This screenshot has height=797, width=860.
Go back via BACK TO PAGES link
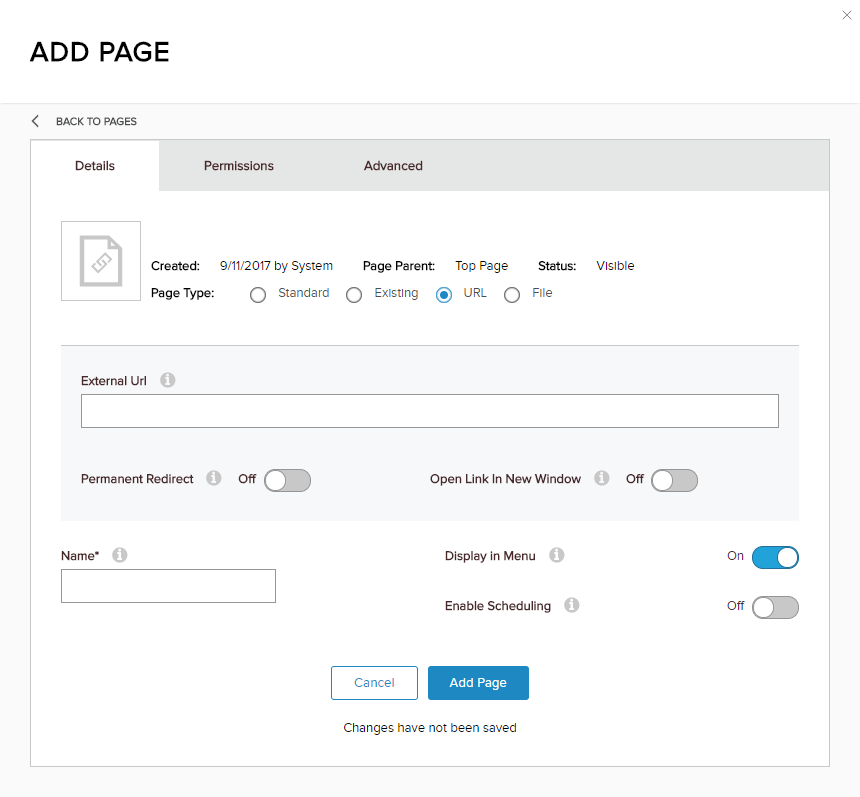click(97, 121)
